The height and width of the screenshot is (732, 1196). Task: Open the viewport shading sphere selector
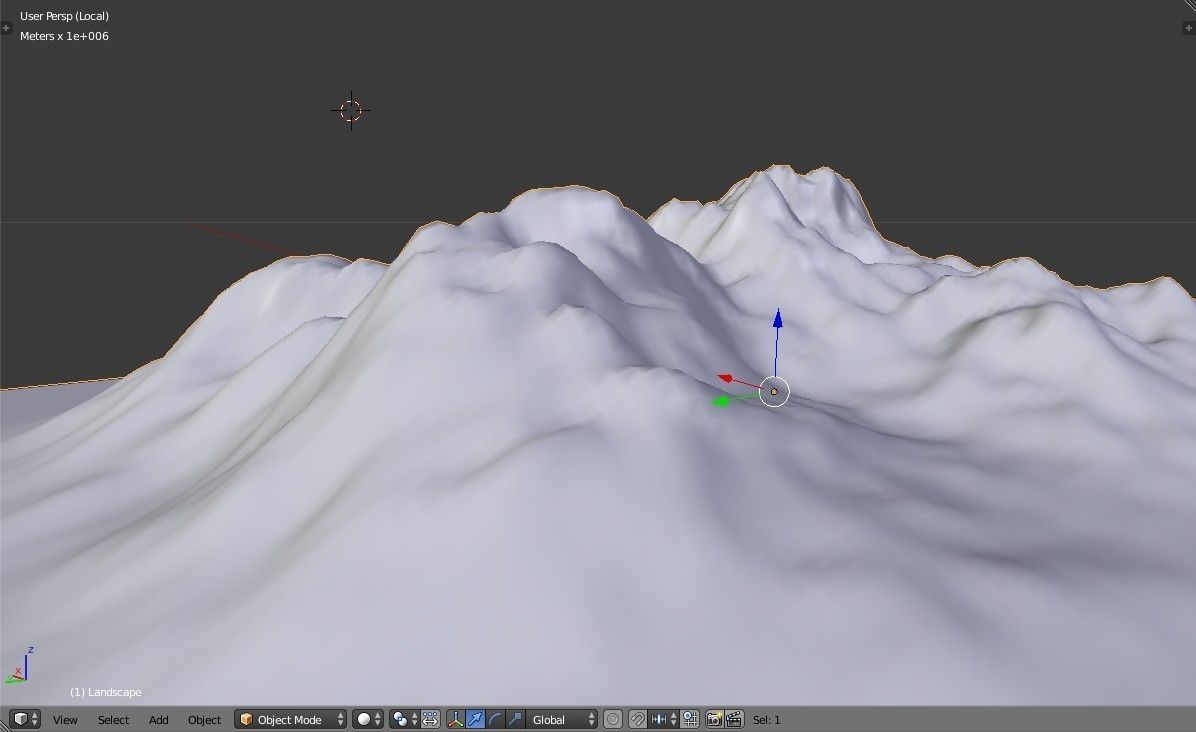tap(368, 719)
